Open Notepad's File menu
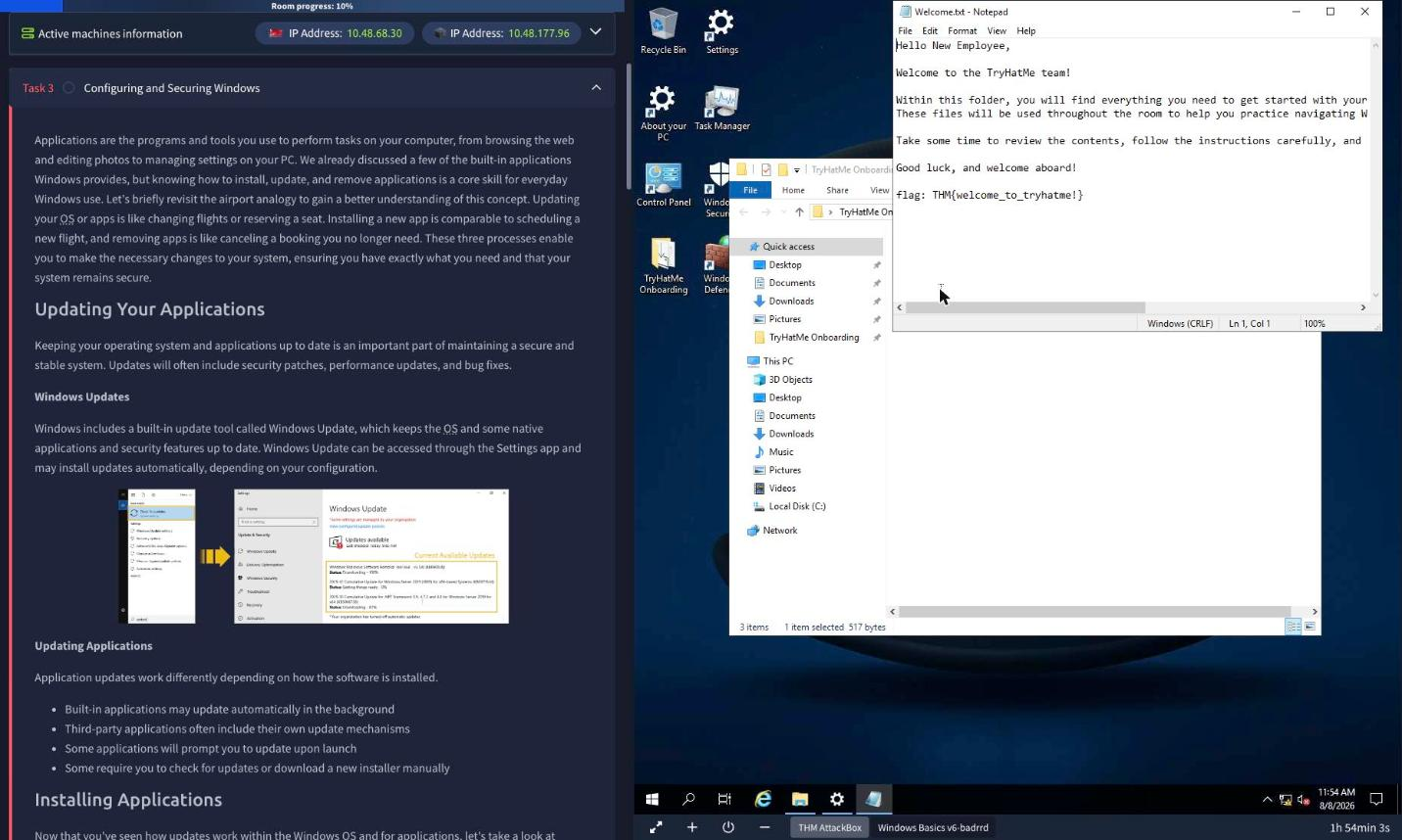The height and width of the screenshot is (840, 1402). 905,30
